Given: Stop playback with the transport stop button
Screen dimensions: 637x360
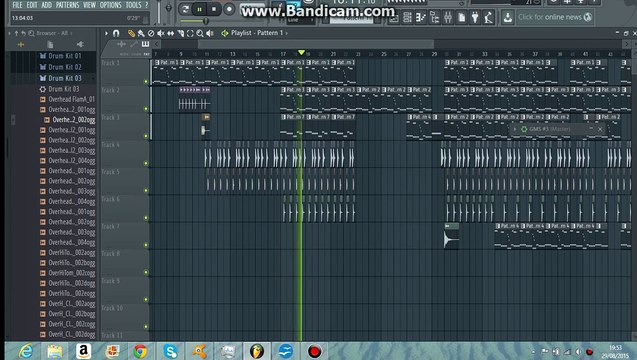Looking at the screenshot, I should pyautogui.click(x=214, y=9).
